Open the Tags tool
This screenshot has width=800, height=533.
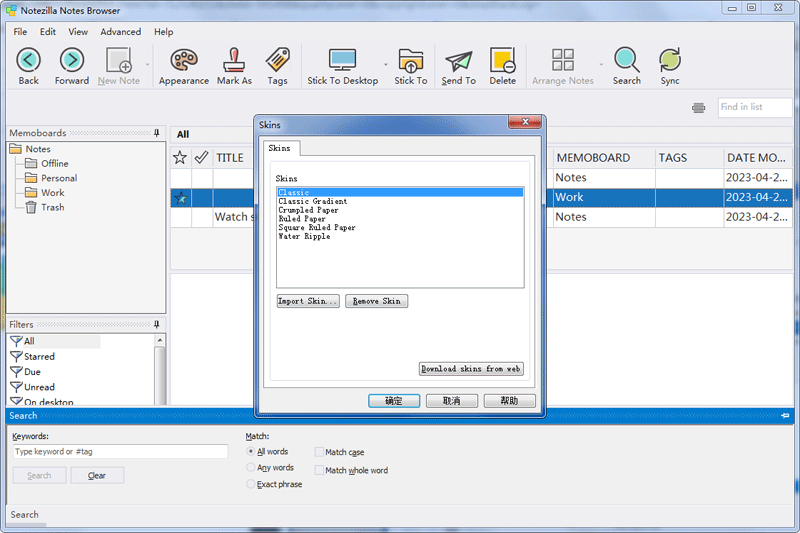tap(278, 60)
